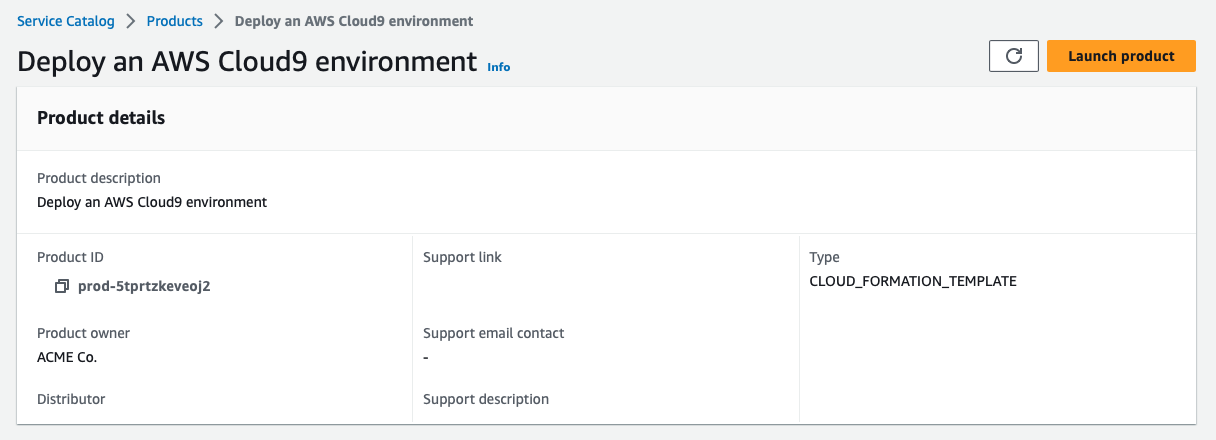Click the chevron after Service Catalog

click(131, 21)
